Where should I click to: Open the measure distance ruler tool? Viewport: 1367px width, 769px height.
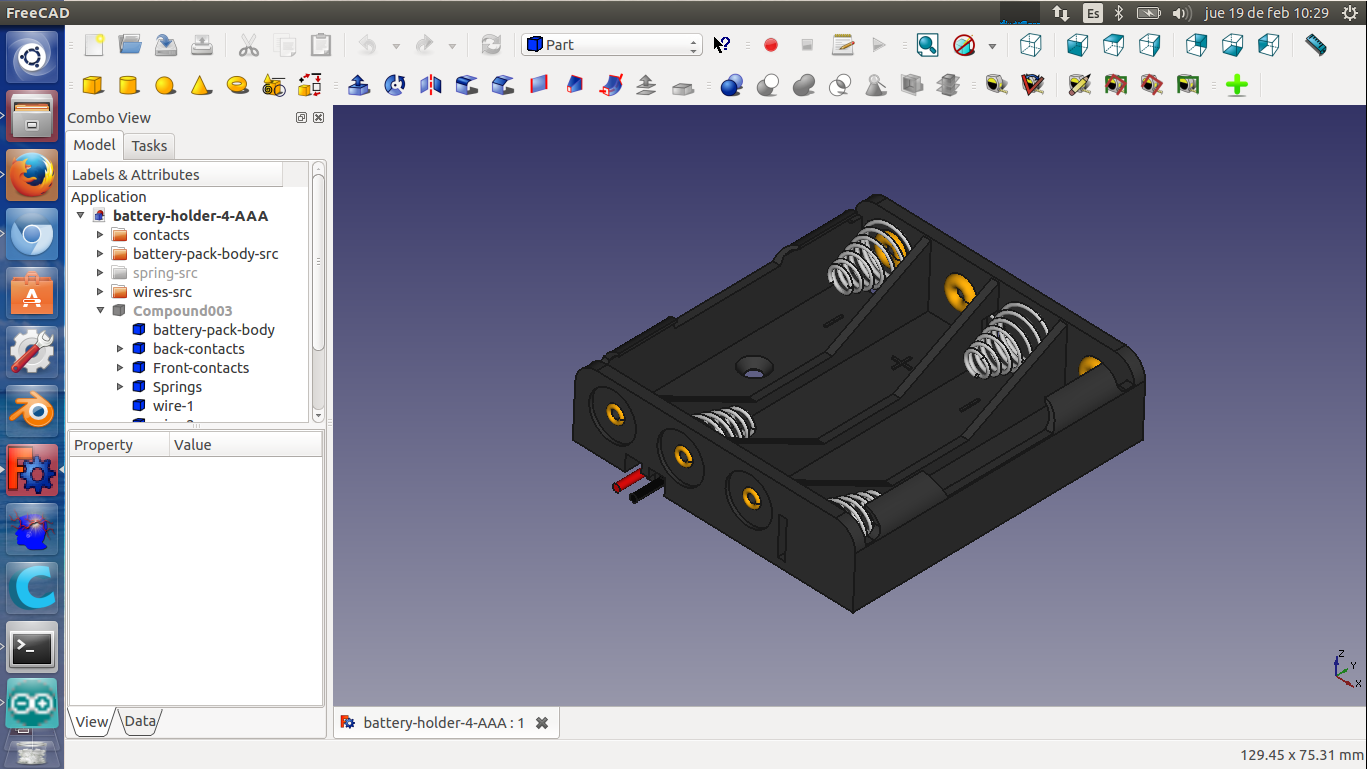[1316, 45]
